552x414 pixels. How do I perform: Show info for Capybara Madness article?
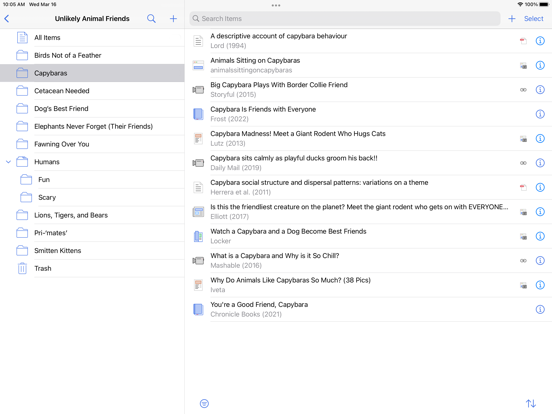coord(540,138)
